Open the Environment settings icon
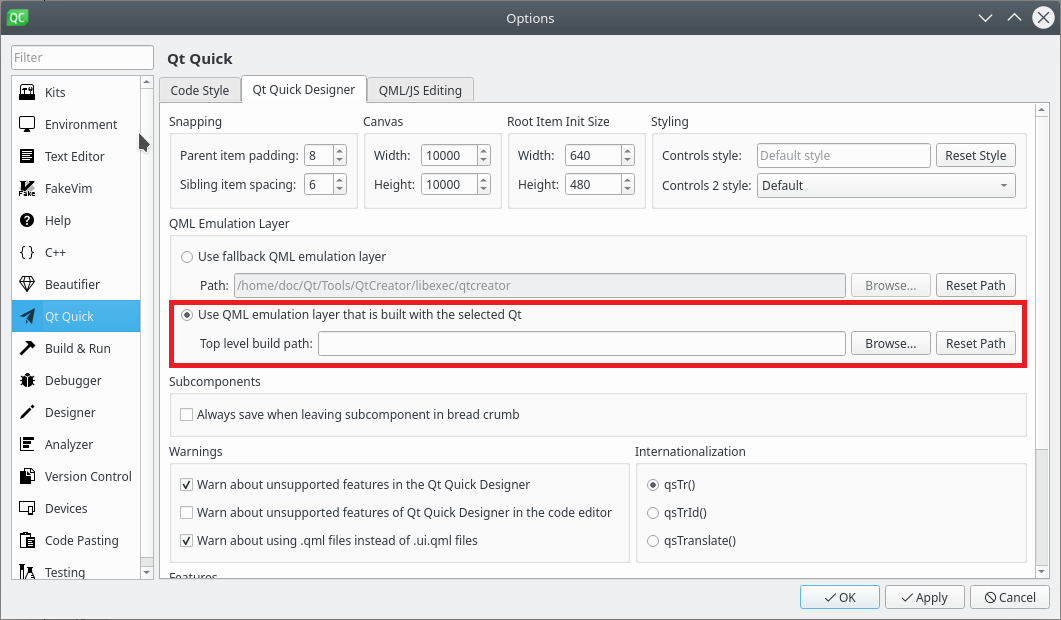Image resolution: width=1061 pixels, height=620 pixels. 27,124
